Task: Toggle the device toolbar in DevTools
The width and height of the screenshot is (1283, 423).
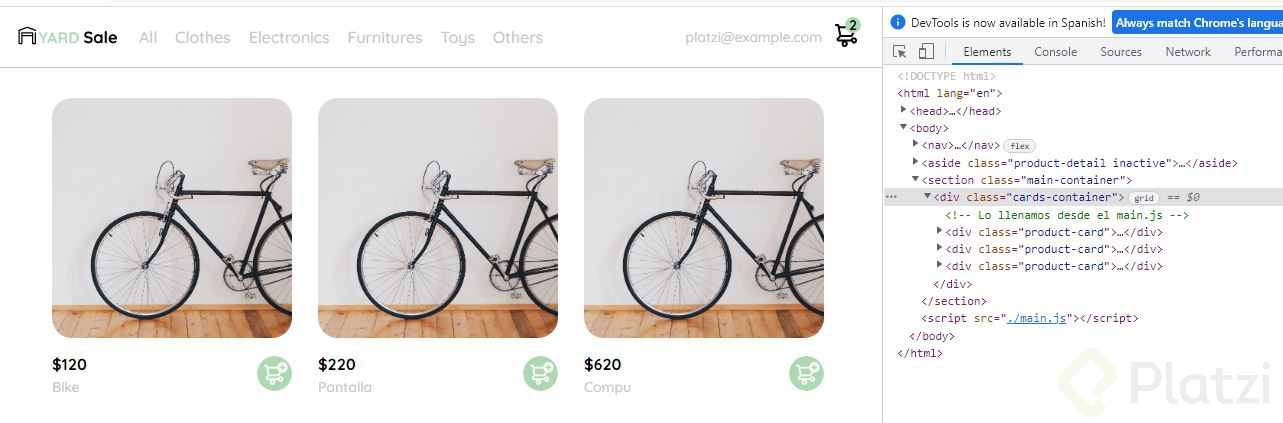Action: click(926, 52)
